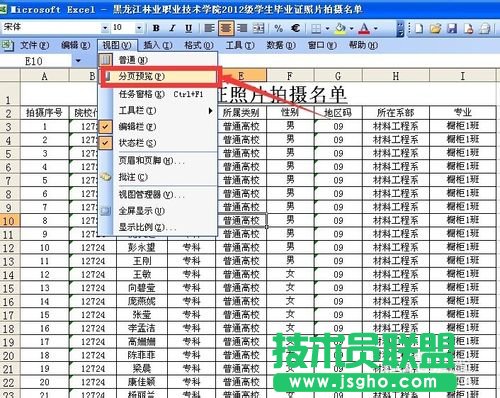Apply percent style
Image resolution: width=500 pixels, height=398 pixels.
pyautogui.click(x=279, y=28)
